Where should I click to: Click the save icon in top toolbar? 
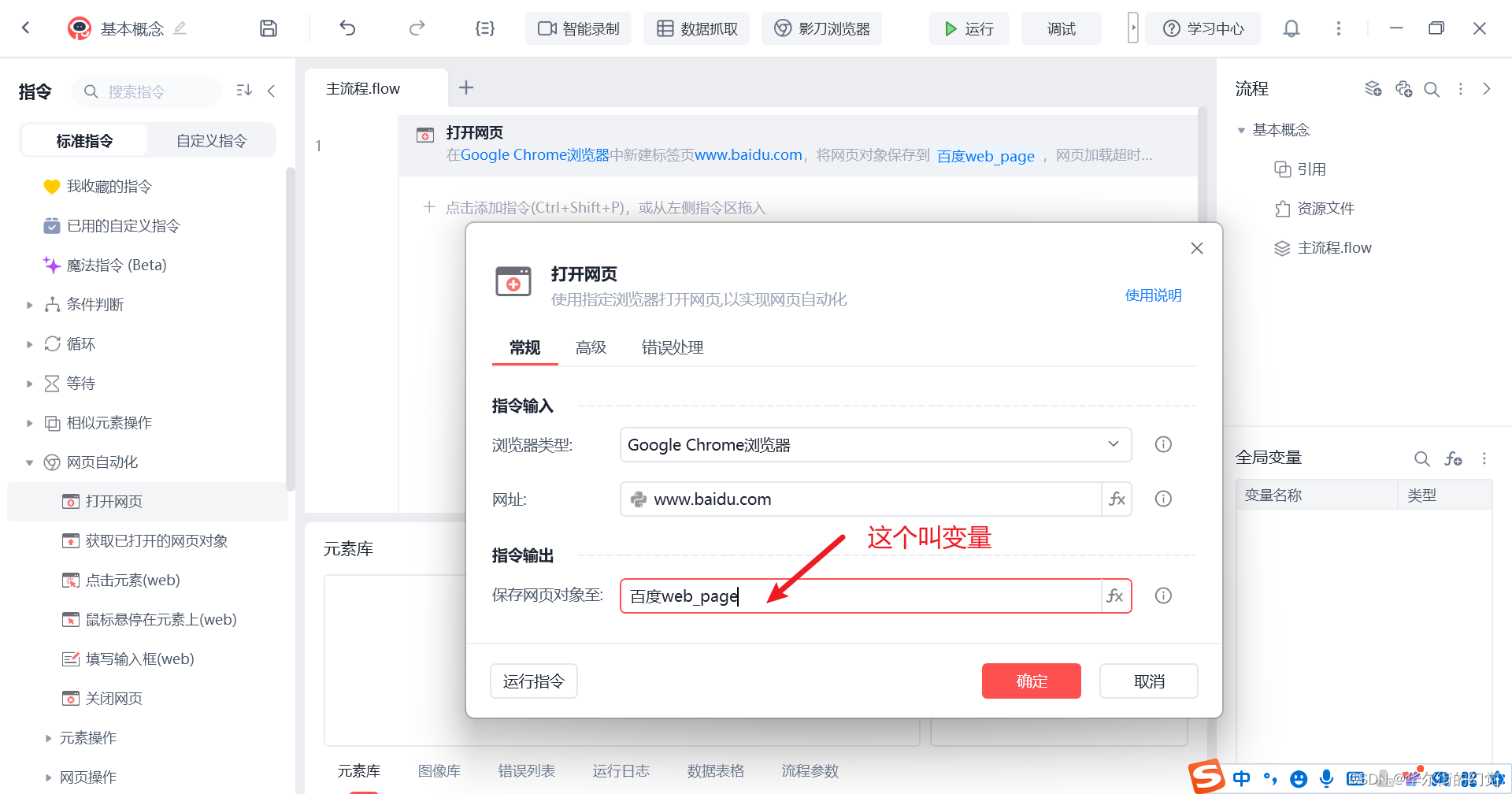[269, 28]
